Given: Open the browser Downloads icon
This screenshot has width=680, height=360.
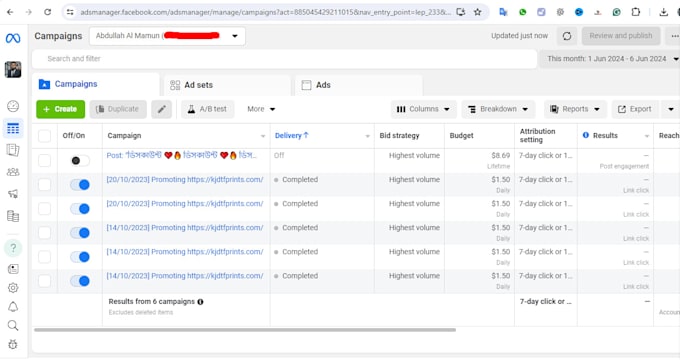Looking at the screenshot, I should 664,12.
